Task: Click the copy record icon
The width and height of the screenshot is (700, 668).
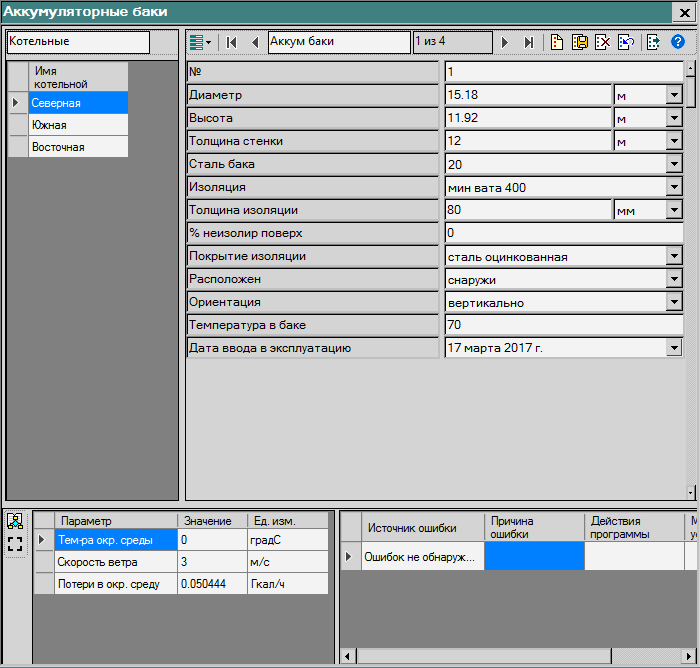Action: (x=578, y=42)
